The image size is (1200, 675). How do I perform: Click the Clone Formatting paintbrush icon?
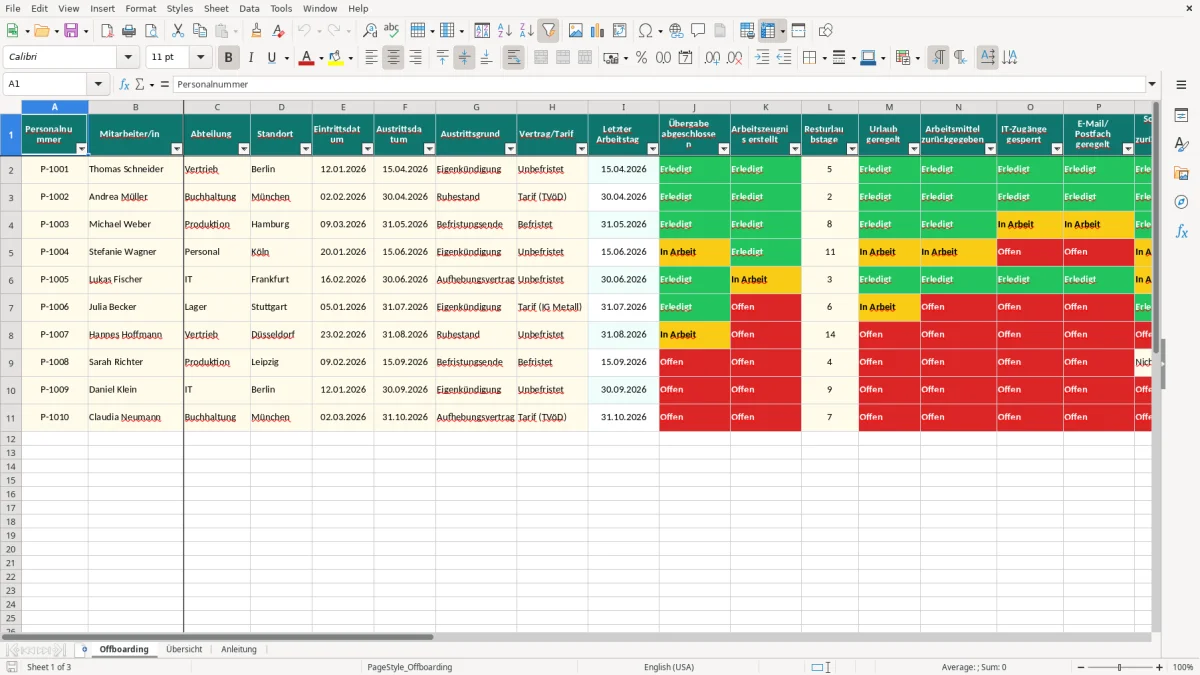click(x=257, y=31)
